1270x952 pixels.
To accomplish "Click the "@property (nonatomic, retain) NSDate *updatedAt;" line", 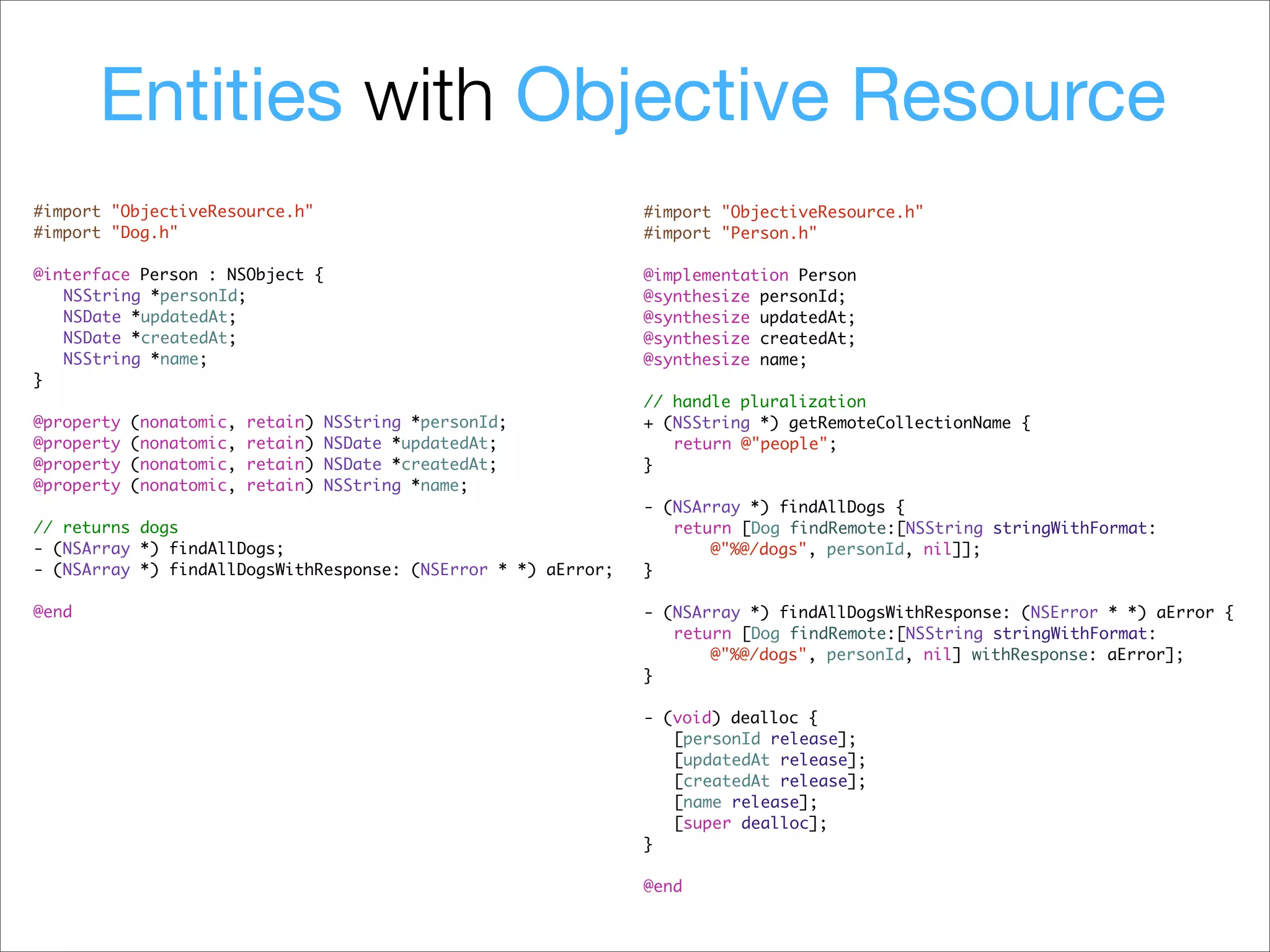I will pyautogui.click(x=265, y=444).
